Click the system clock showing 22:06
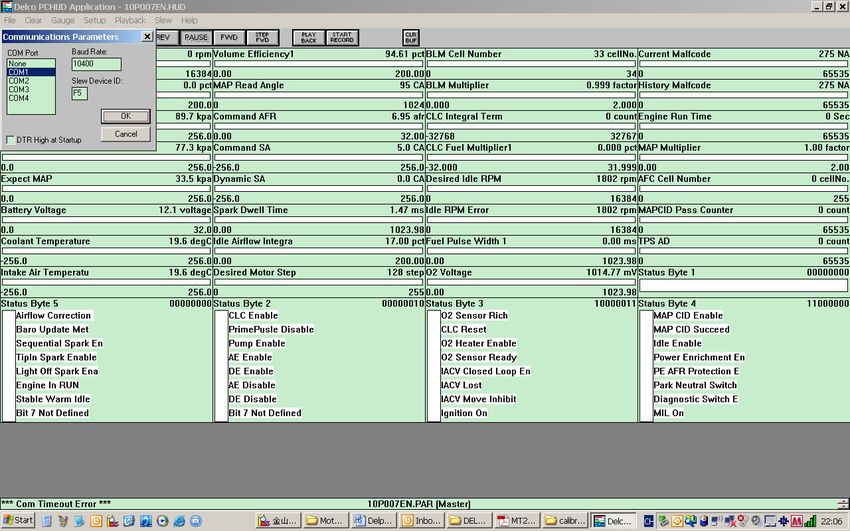The height and width of the screenshot is (531, 850). 831,521
